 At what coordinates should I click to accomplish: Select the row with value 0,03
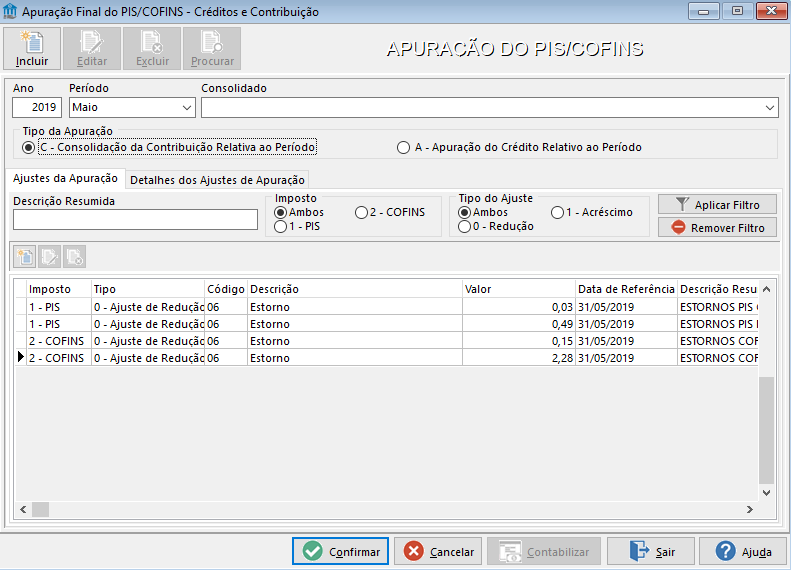386,307
